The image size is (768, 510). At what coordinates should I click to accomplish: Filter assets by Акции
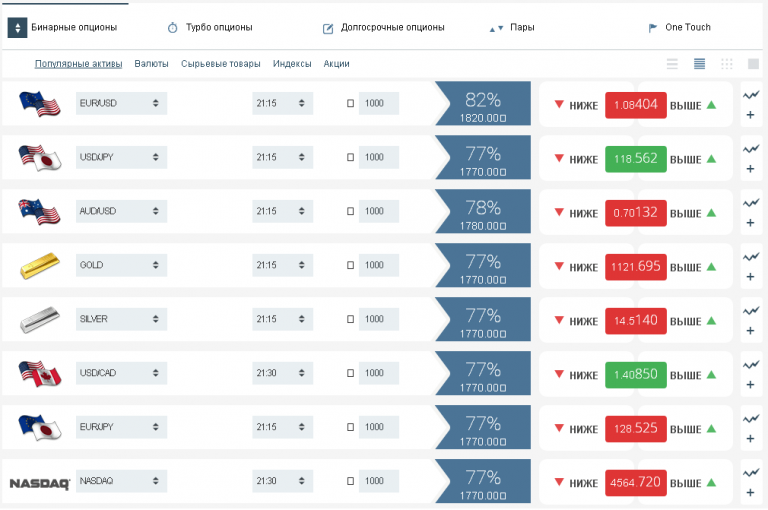click(336, 64)
